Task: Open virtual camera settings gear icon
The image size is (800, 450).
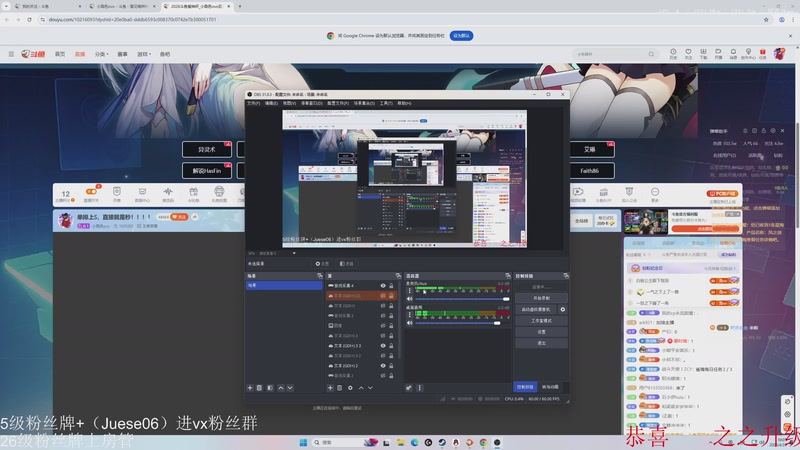Action: click(x=563, y=309)
